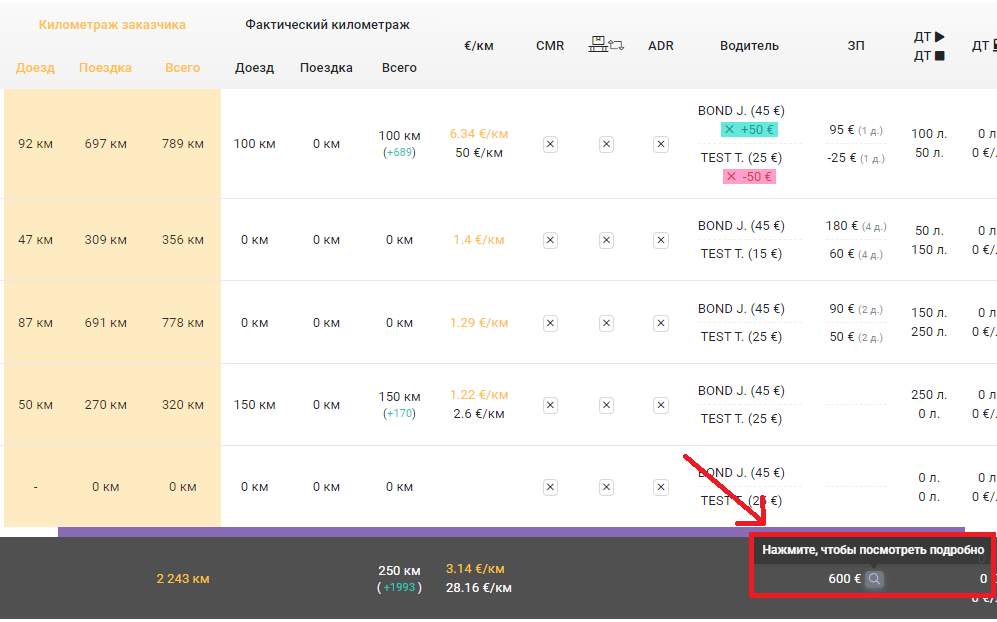Click the 2 243 км footer total
Viewport: 997px width, 622px height.
(x=182, y=579)
